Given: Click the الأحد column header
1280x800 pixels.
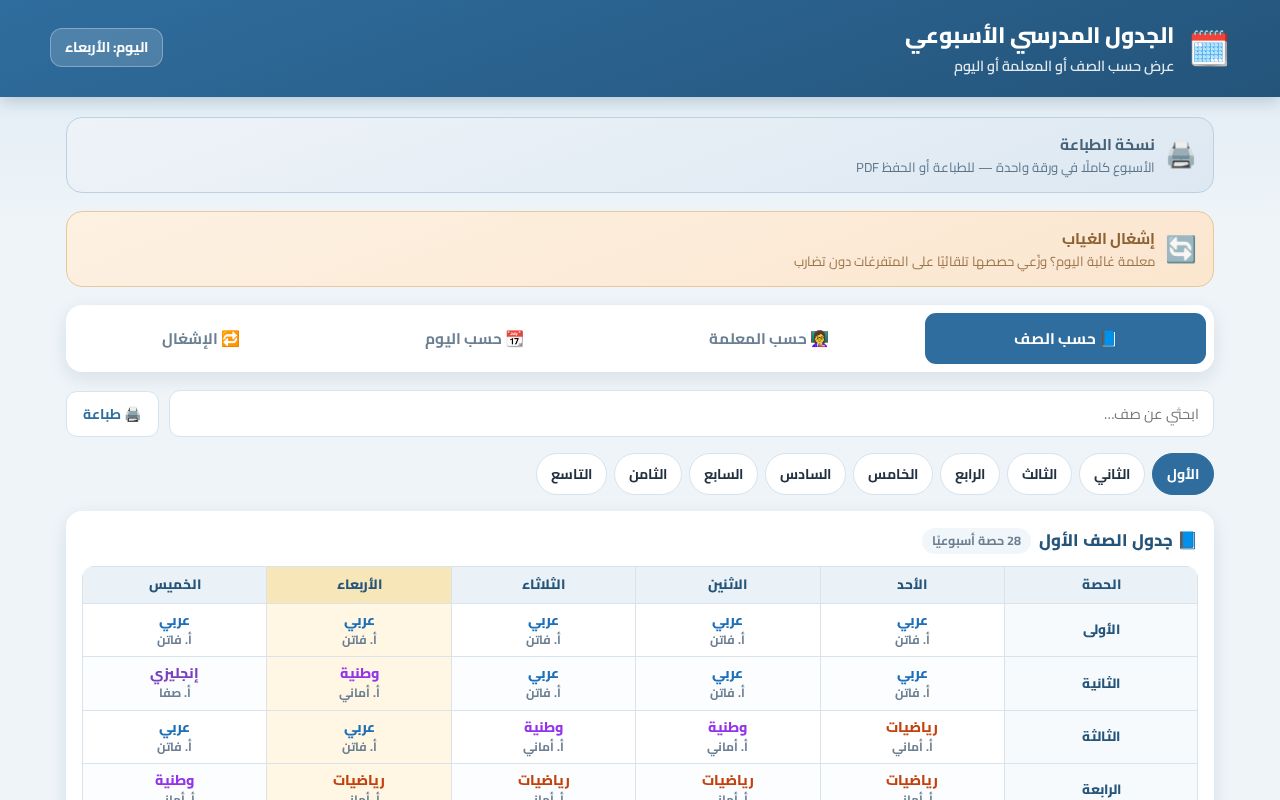Looking at the screenshot, I should (x=912, y=585).
